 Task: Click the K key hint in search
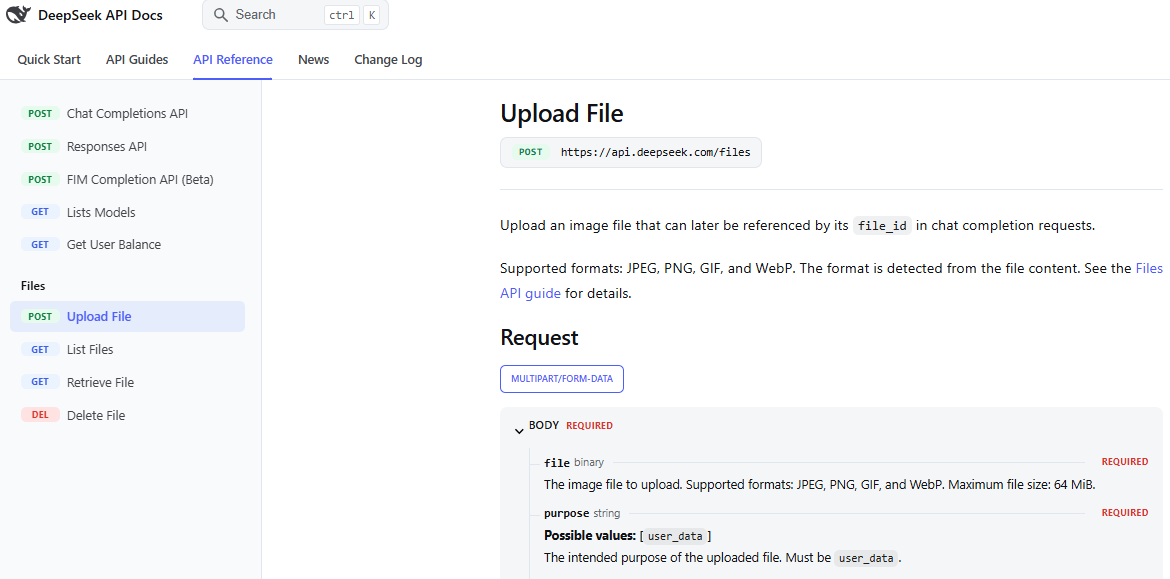pos(372,15)
